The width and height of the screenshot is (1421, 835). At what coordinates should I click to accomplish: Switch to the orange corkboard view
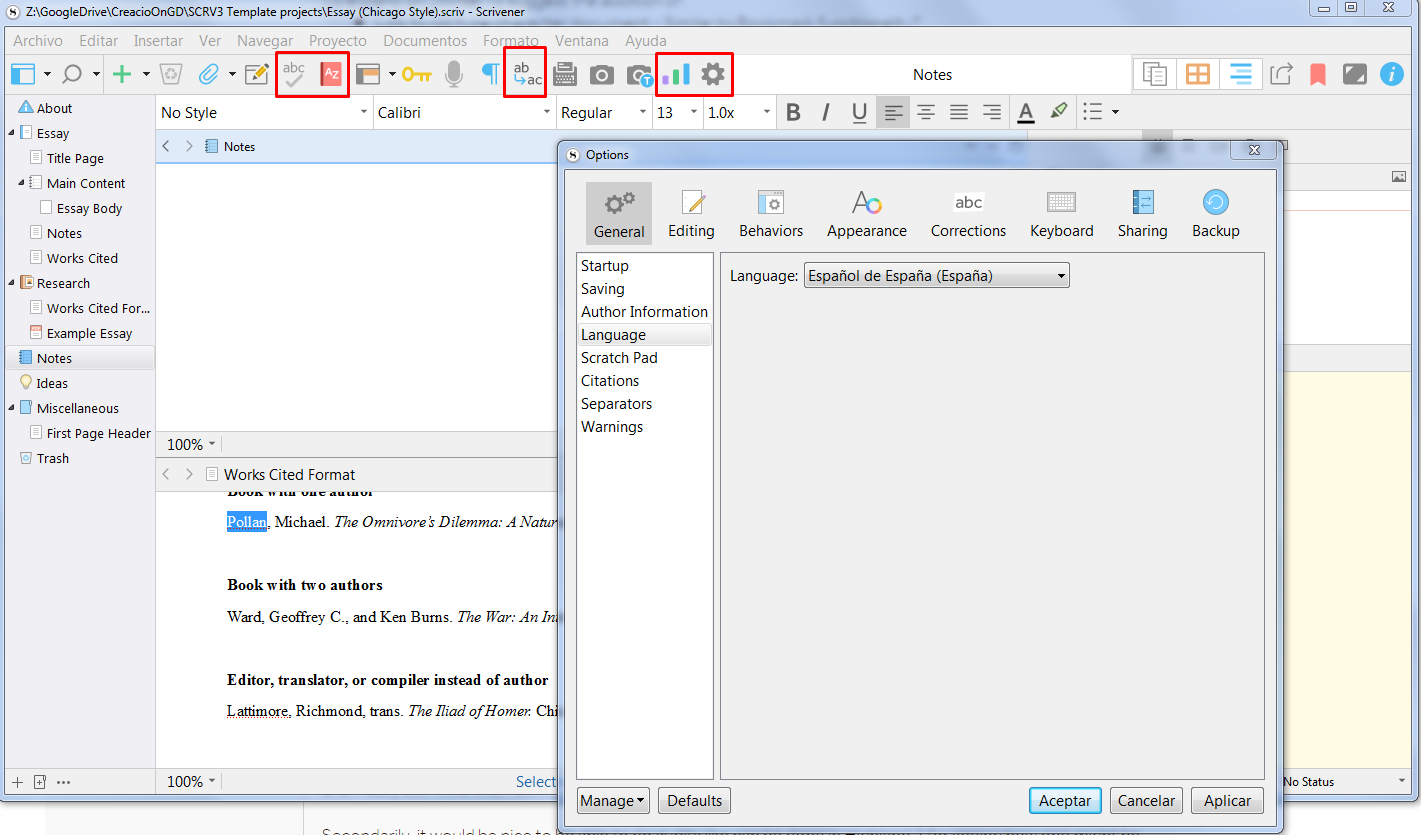(x=1197, y=74)
